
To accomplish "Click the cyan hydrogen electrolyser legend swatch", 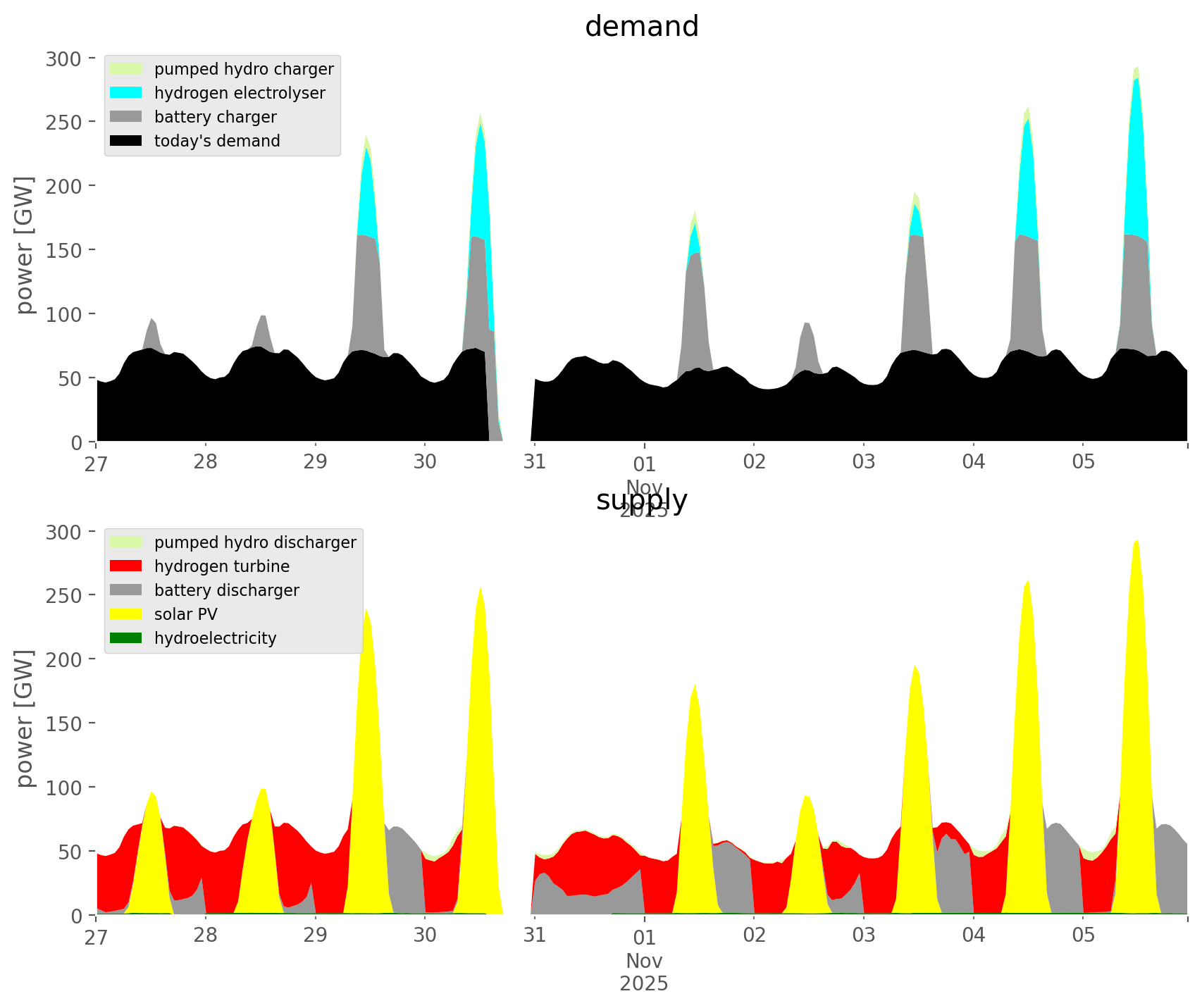I will (x=126, y=93).
